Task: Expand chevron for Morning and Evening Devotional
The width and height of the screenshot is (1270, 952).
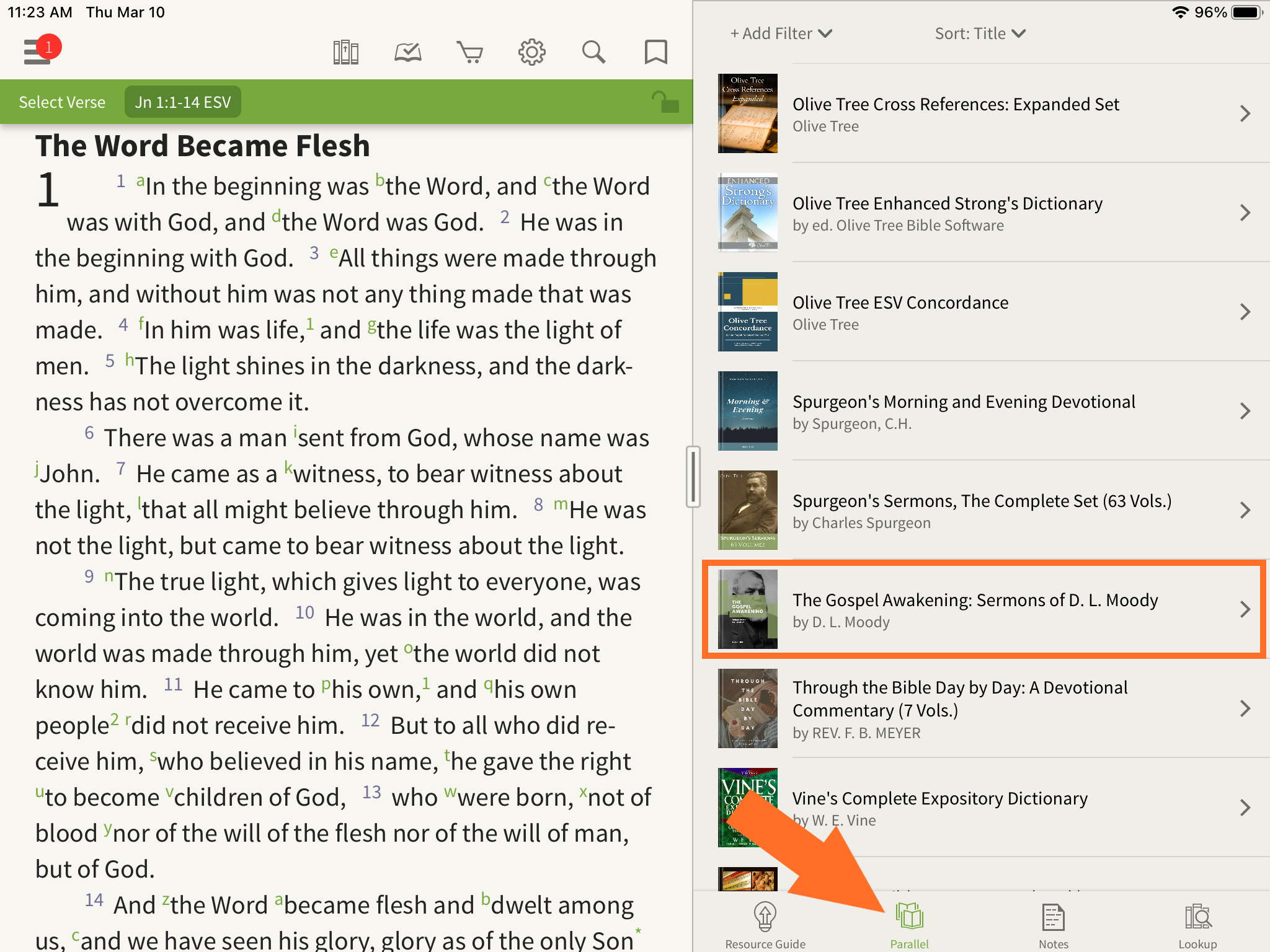Action: point(1245,411)
